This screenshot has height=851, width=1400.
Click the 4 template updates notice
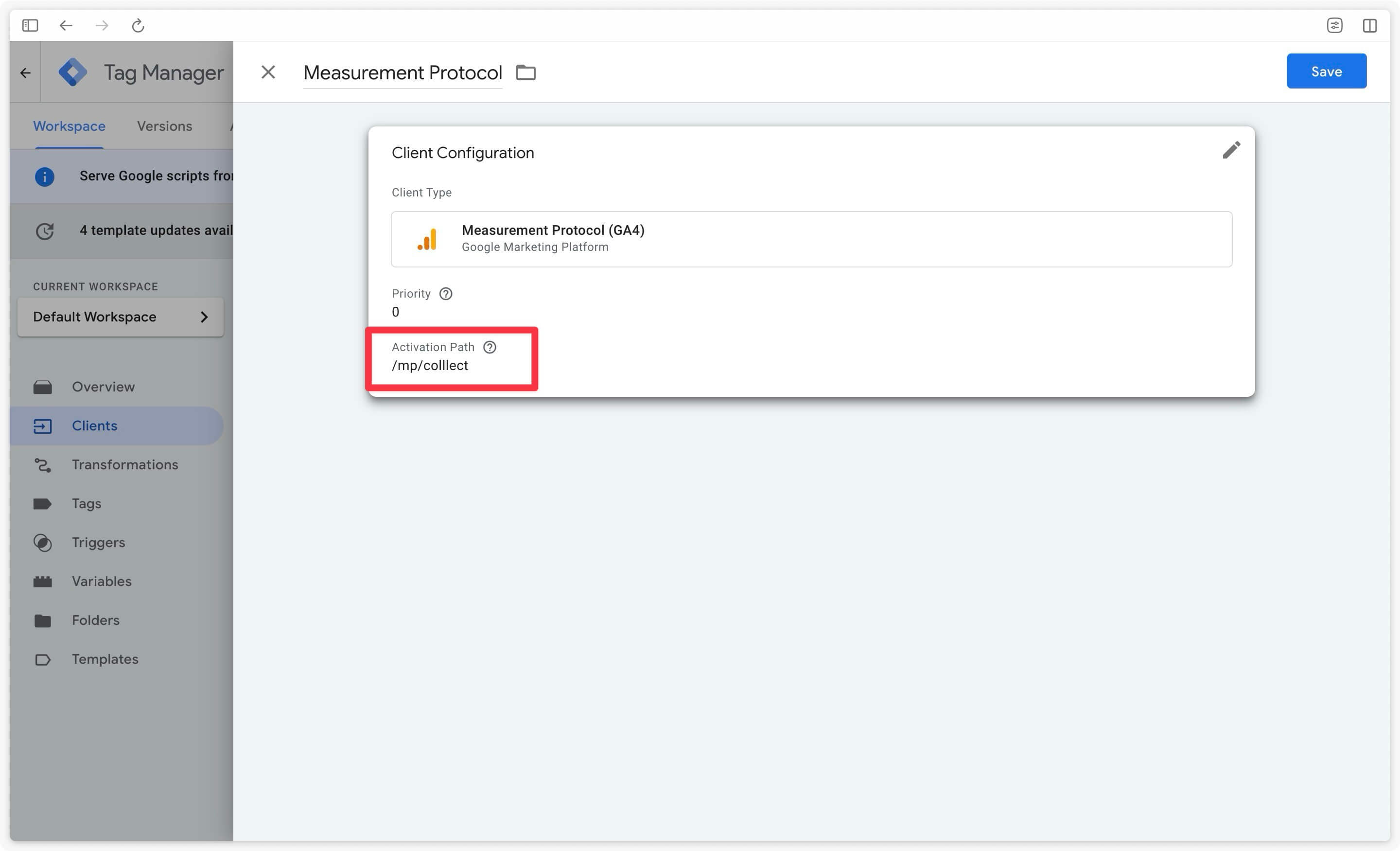(x=156, y=230)
